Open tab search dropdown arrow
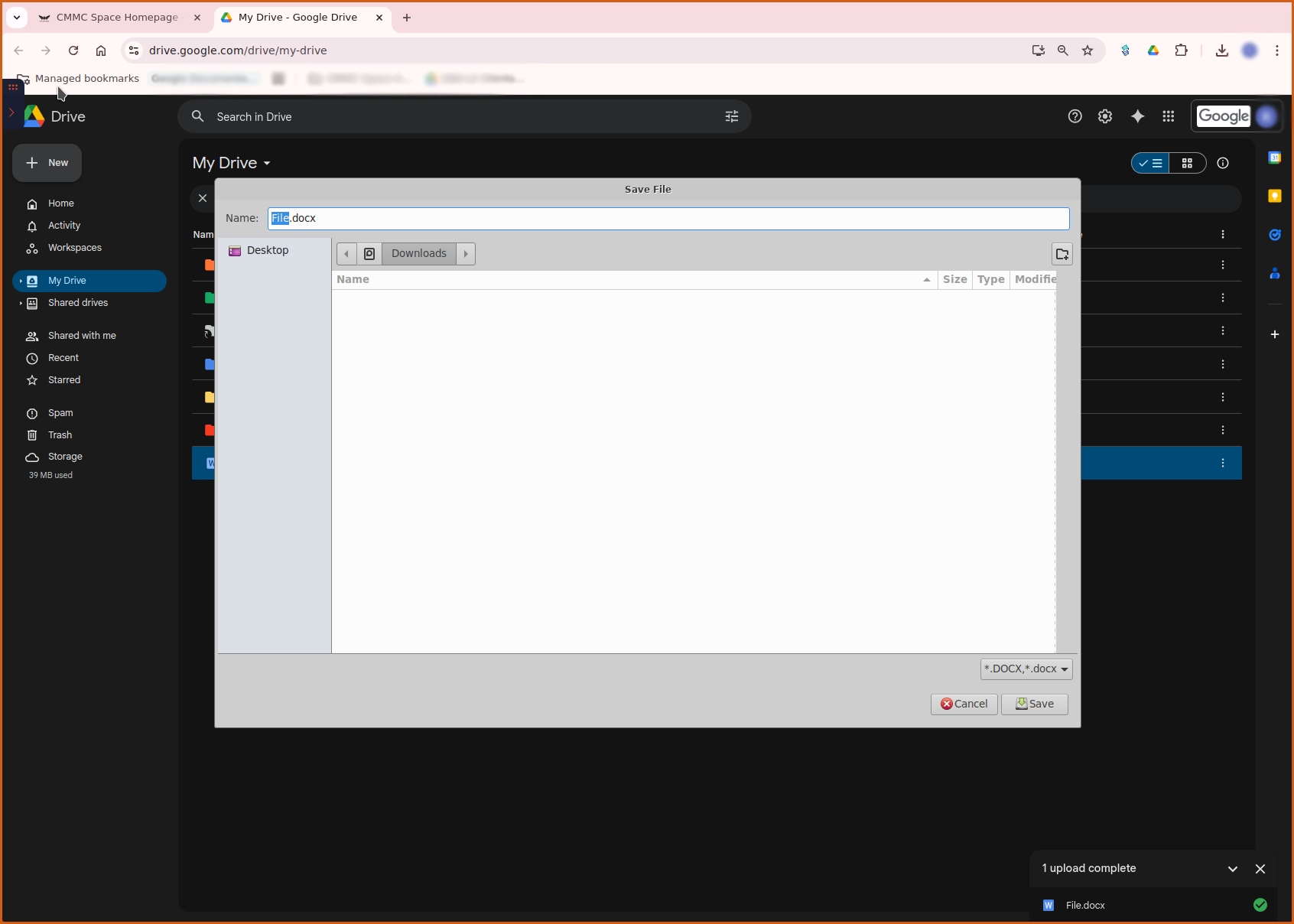 17,18
